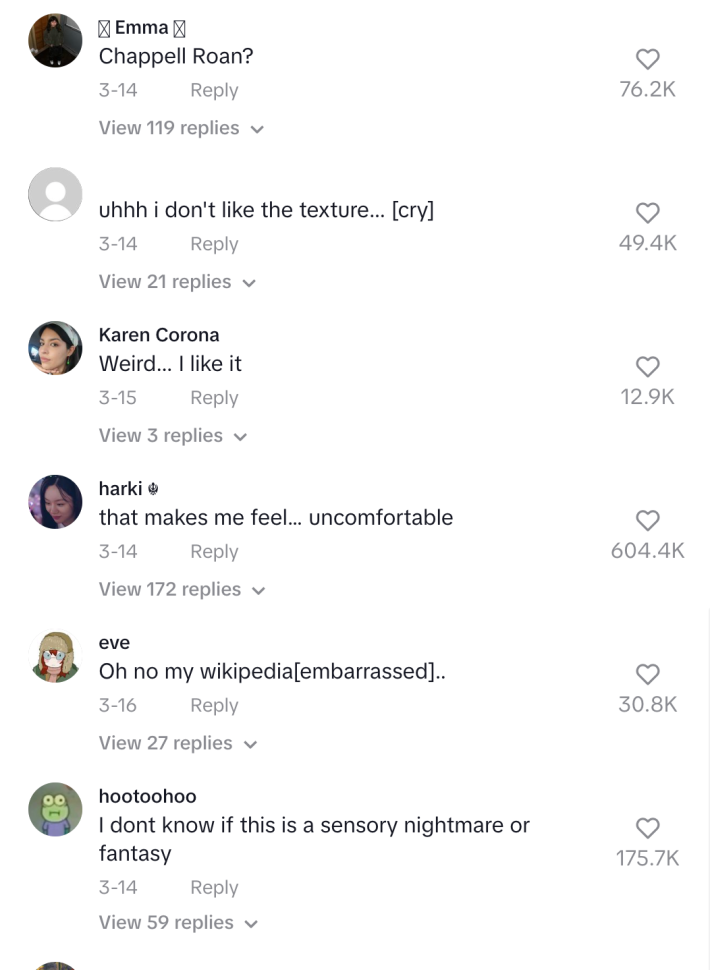The image size is (710, 970).
Task: Like Karen Corona's "Weird... I like it" comment
Action: point(647,367)
